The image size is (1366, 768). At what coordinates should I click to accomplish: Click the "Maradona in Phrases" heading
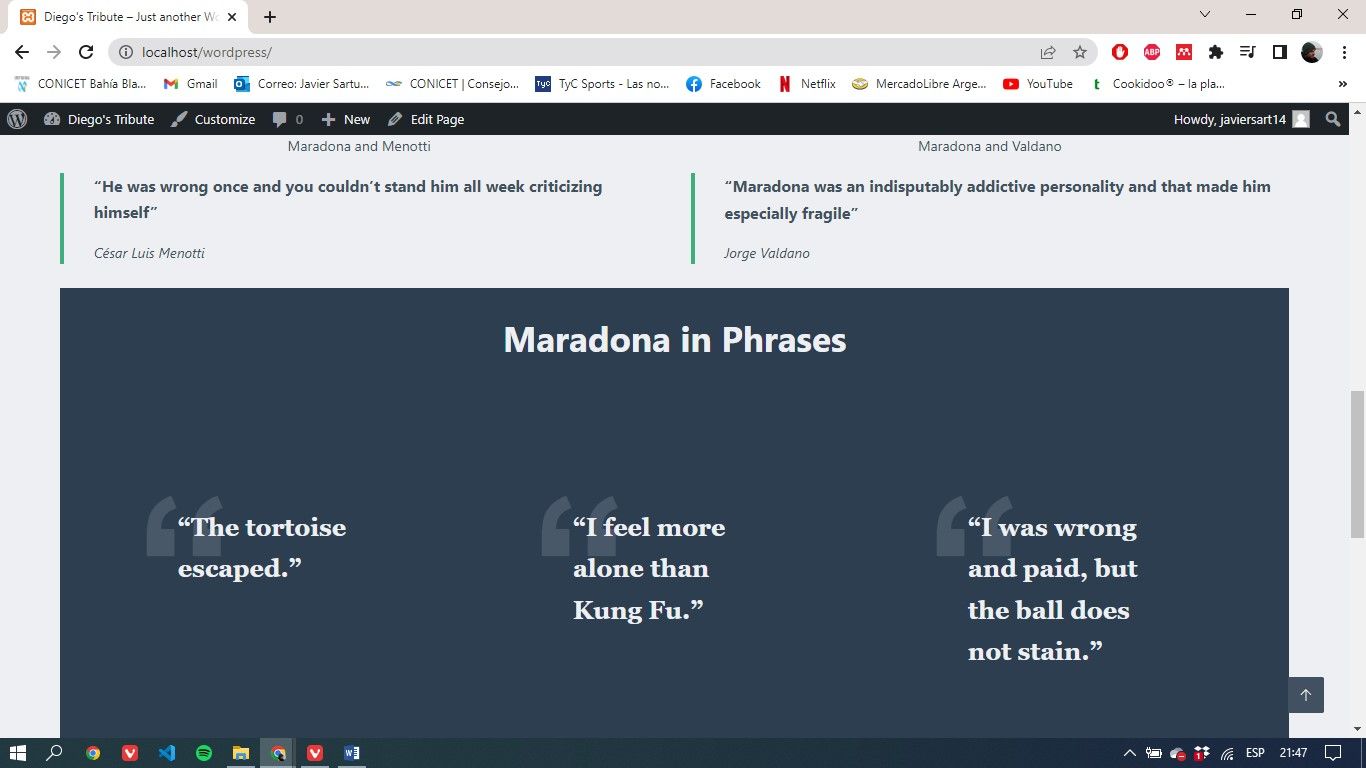click(x=675, y=340)
